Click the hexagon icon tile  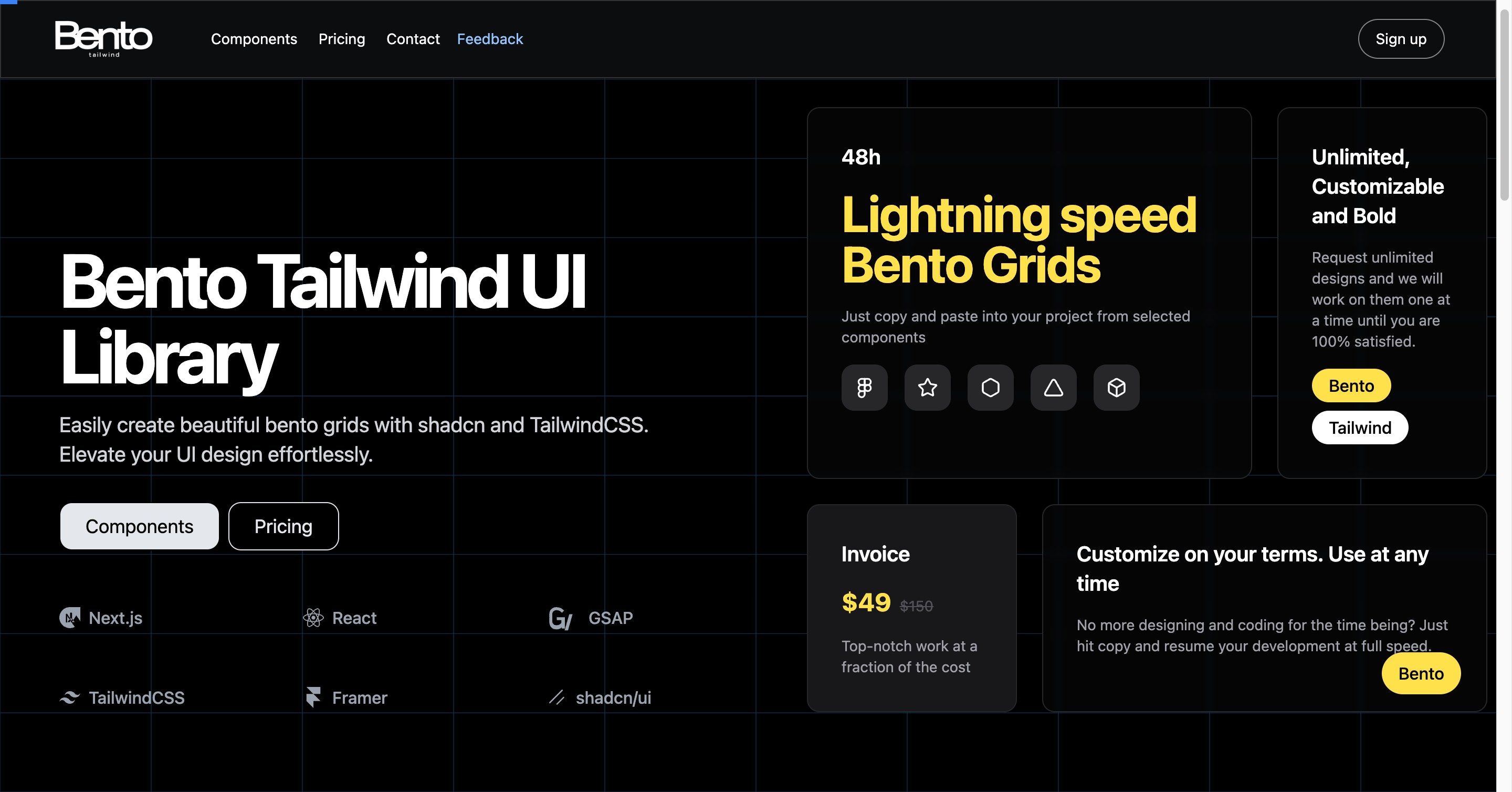pyautogui.click(x=990, y=388)
